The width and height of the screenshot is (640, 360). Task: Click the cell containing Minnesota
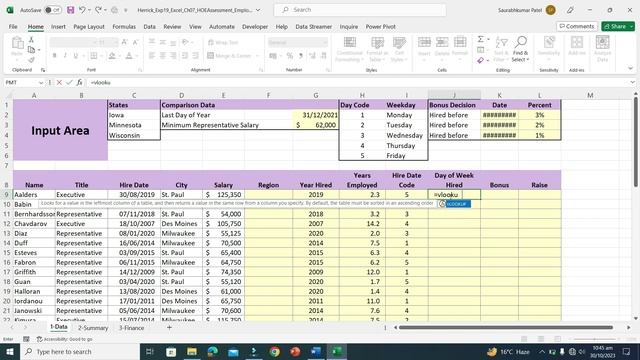tap(134, 125)
